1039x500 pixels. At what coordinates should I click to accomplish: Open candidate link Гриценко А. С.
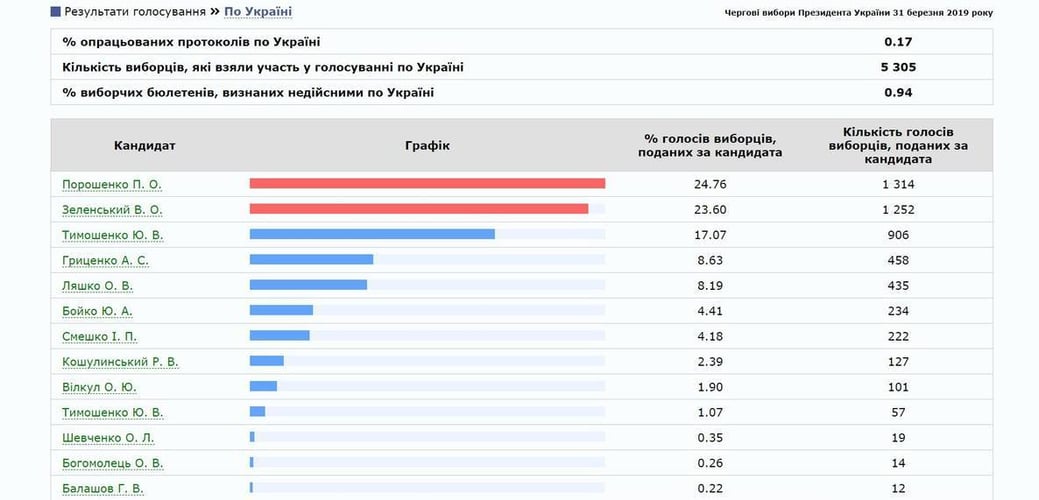tap(106, 260)
